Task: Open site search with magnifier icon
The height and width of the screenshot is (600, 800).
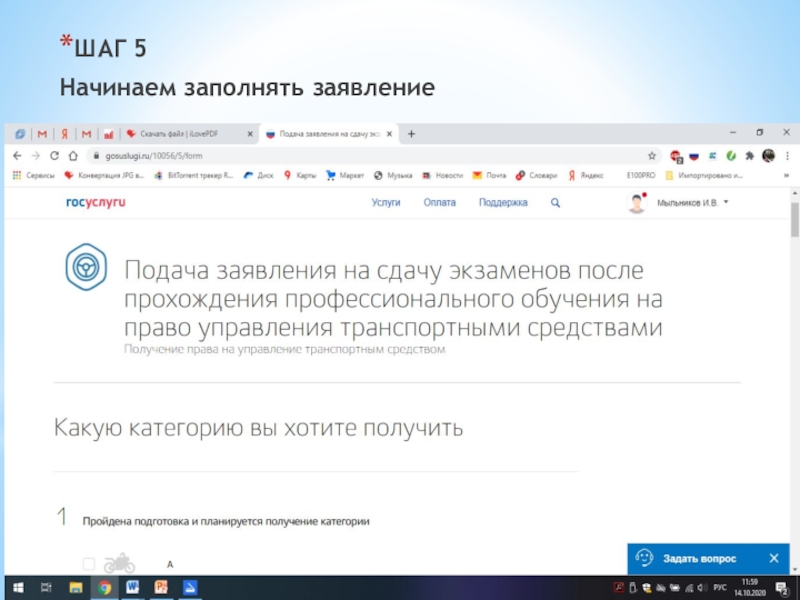Action: tap(556, 202)
